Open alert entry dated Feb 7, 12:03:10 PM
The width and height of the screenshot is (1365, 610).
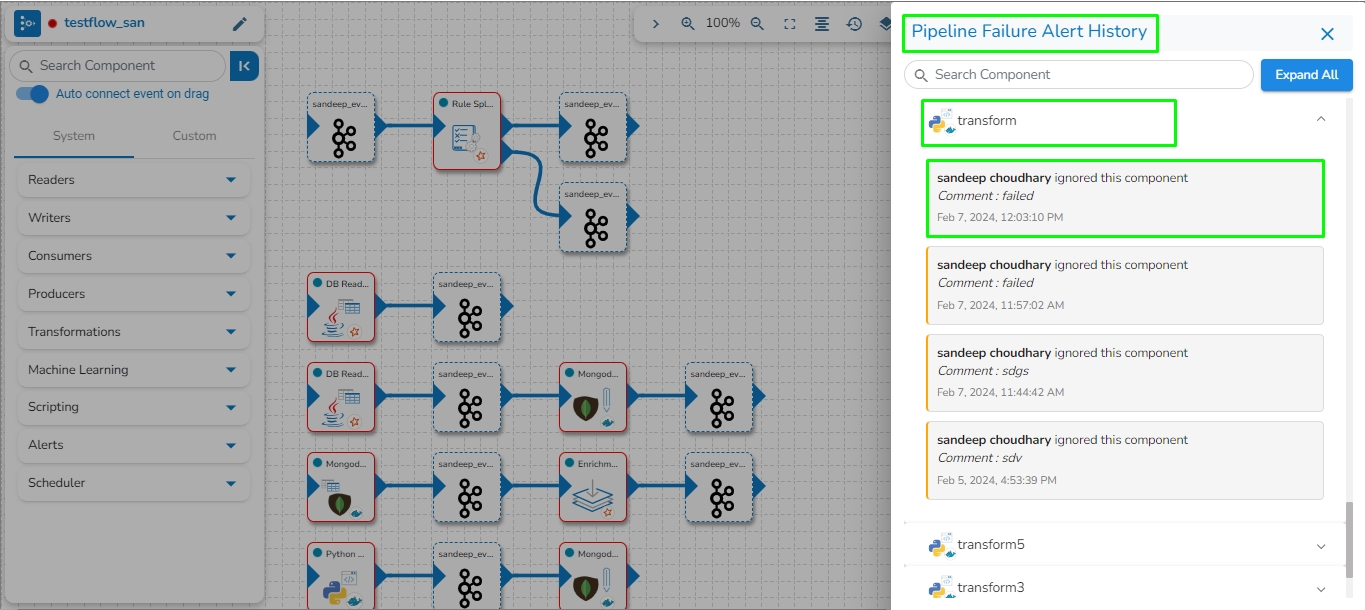click(x=1125, y=197)
